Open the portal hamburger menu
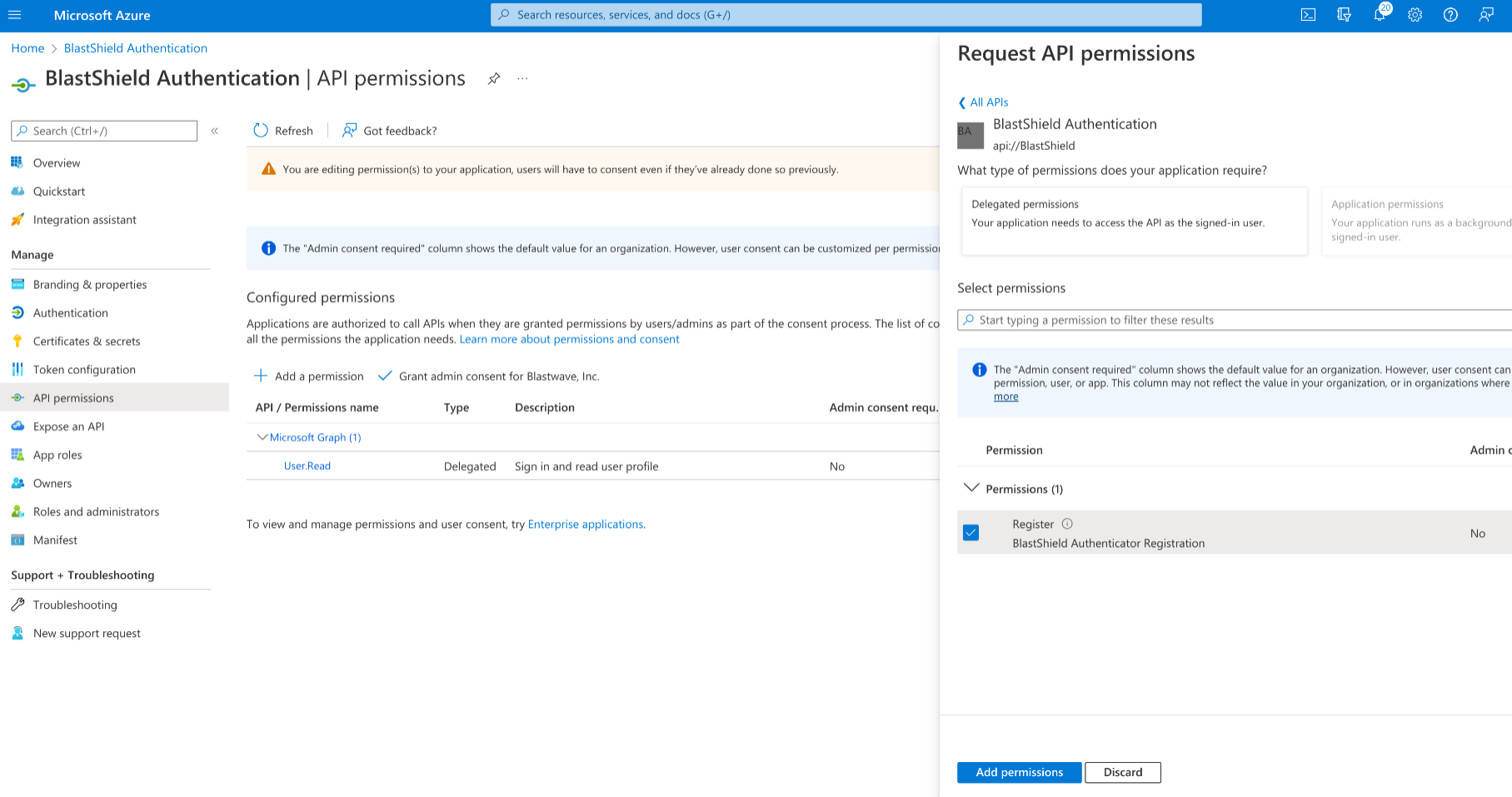This screenshot has width=1512, height=797. coord(14,14)
